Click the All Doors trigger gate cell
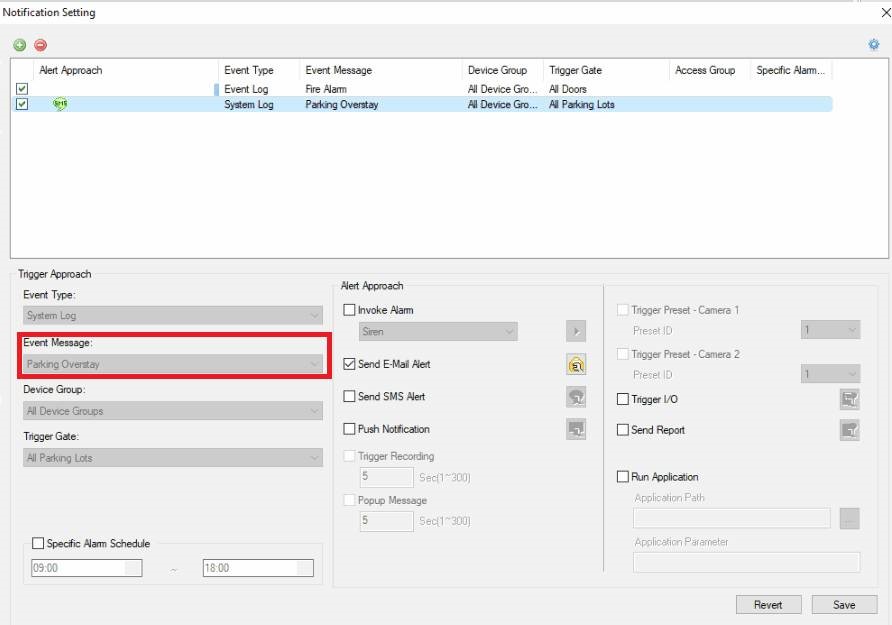The image size is (892, 625). coord(568,89)
